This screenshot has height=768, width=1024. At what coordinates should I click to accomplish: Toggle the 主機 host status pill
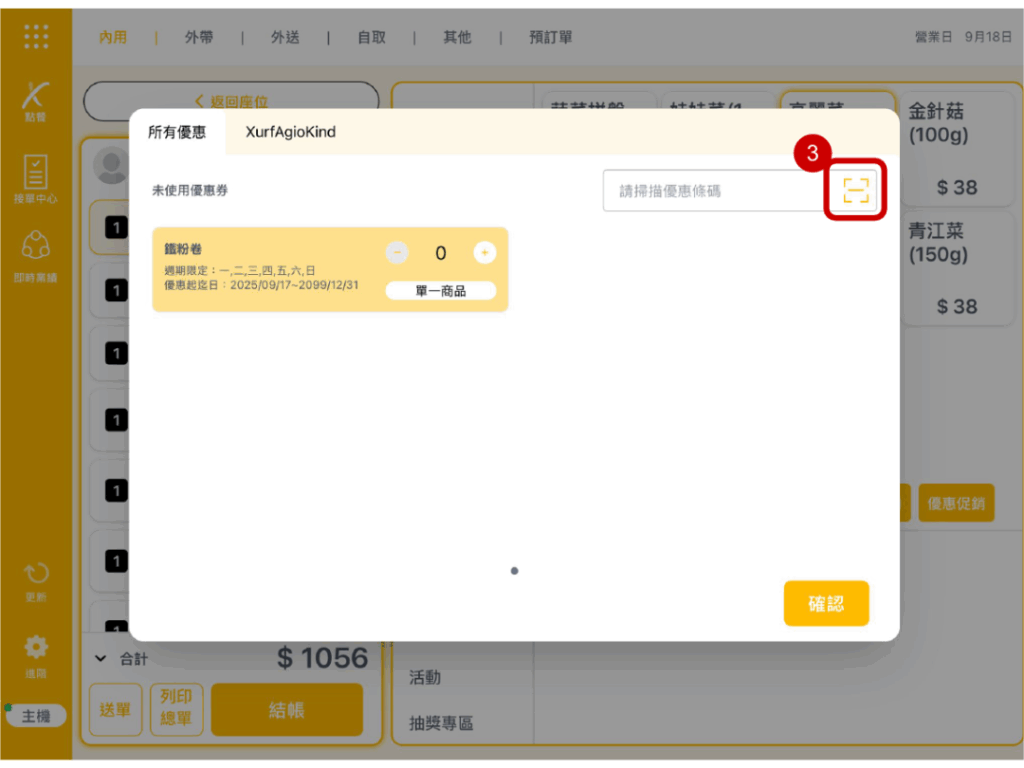click(36, 716)
